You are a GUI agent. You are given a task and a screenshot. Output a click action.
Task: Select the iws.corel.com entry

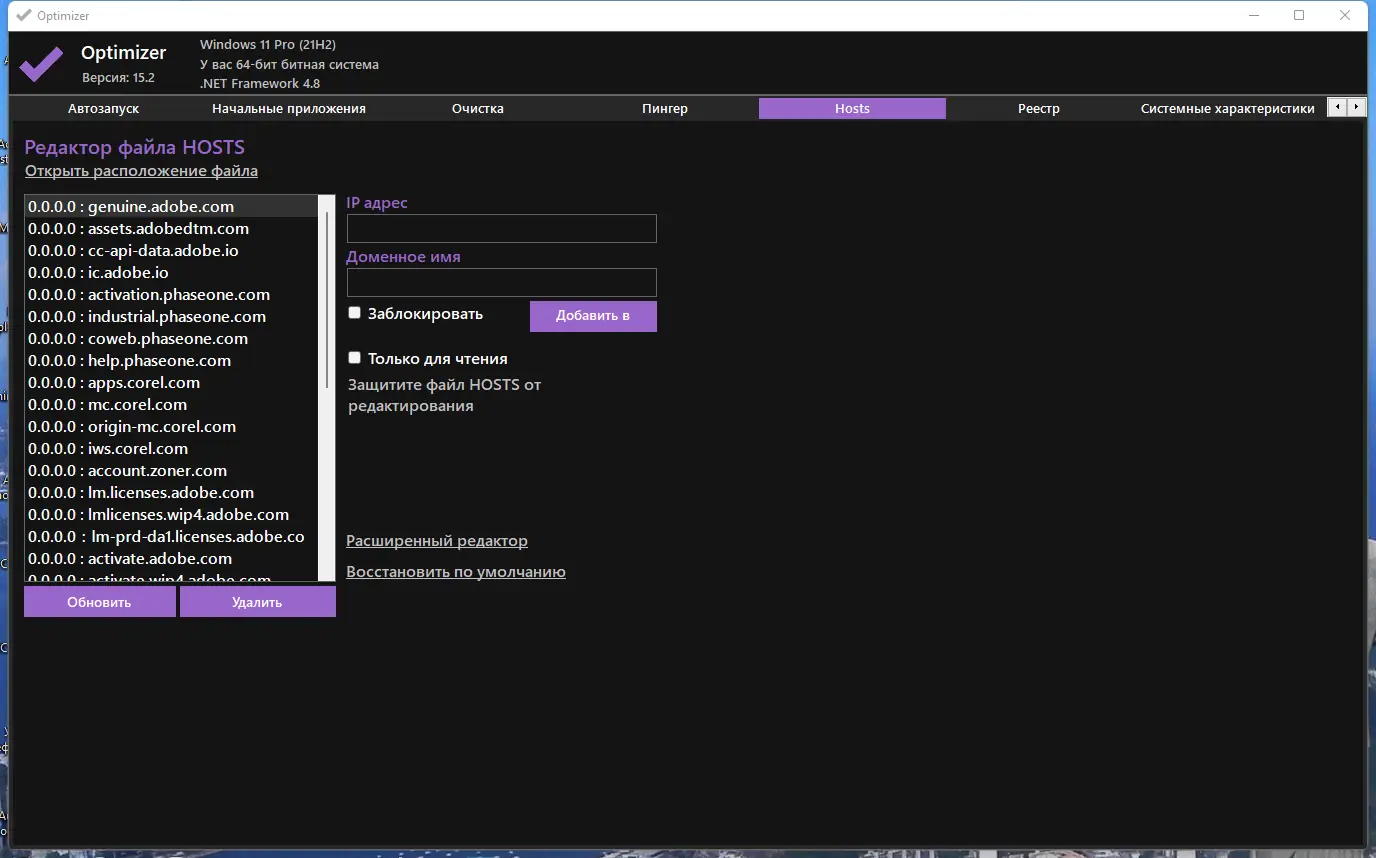[x=171, y=448]
